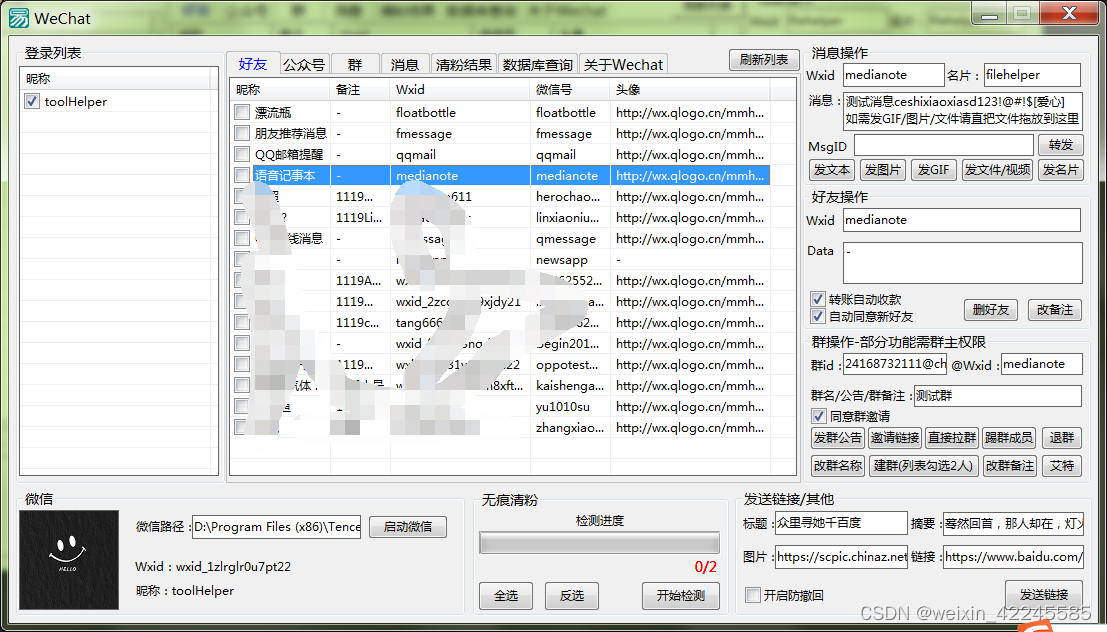Focus the 链接 baidu URL input field
The height and width of the screenshot is (632, 1107).
click(x=1013, y=556)
